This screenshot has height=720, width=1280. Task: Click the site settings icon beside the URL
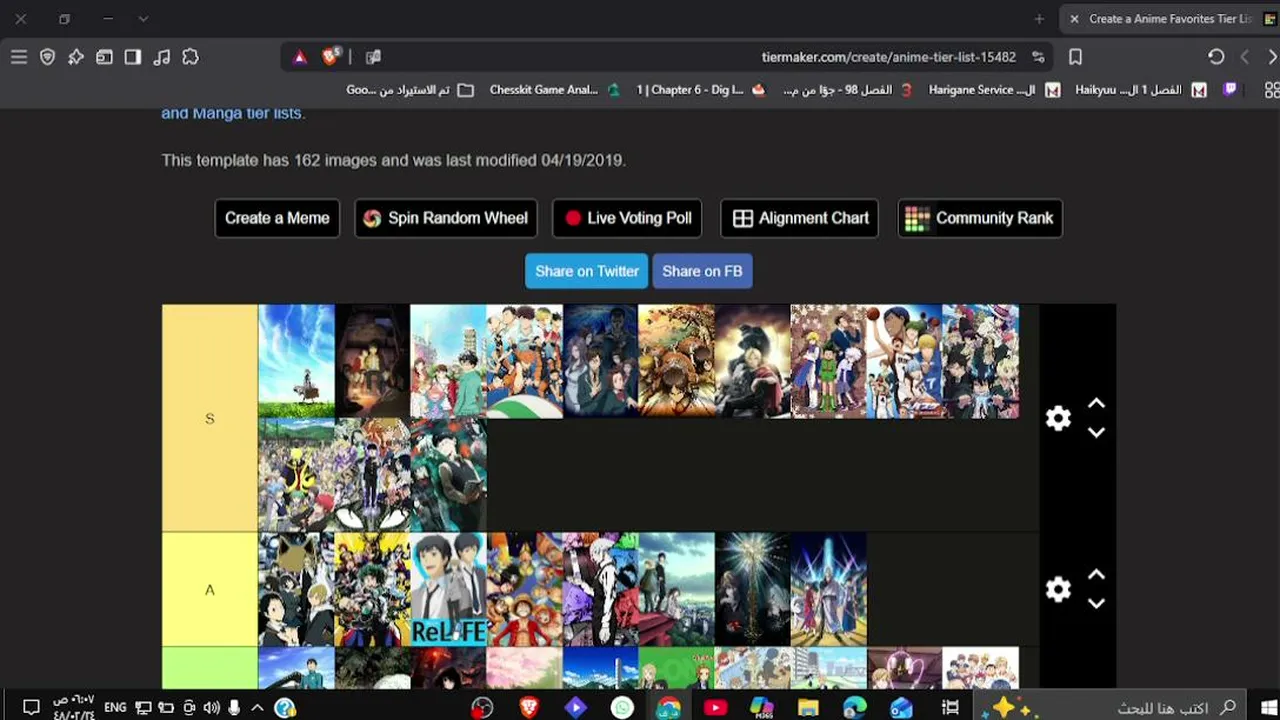tap(1038, 57)
